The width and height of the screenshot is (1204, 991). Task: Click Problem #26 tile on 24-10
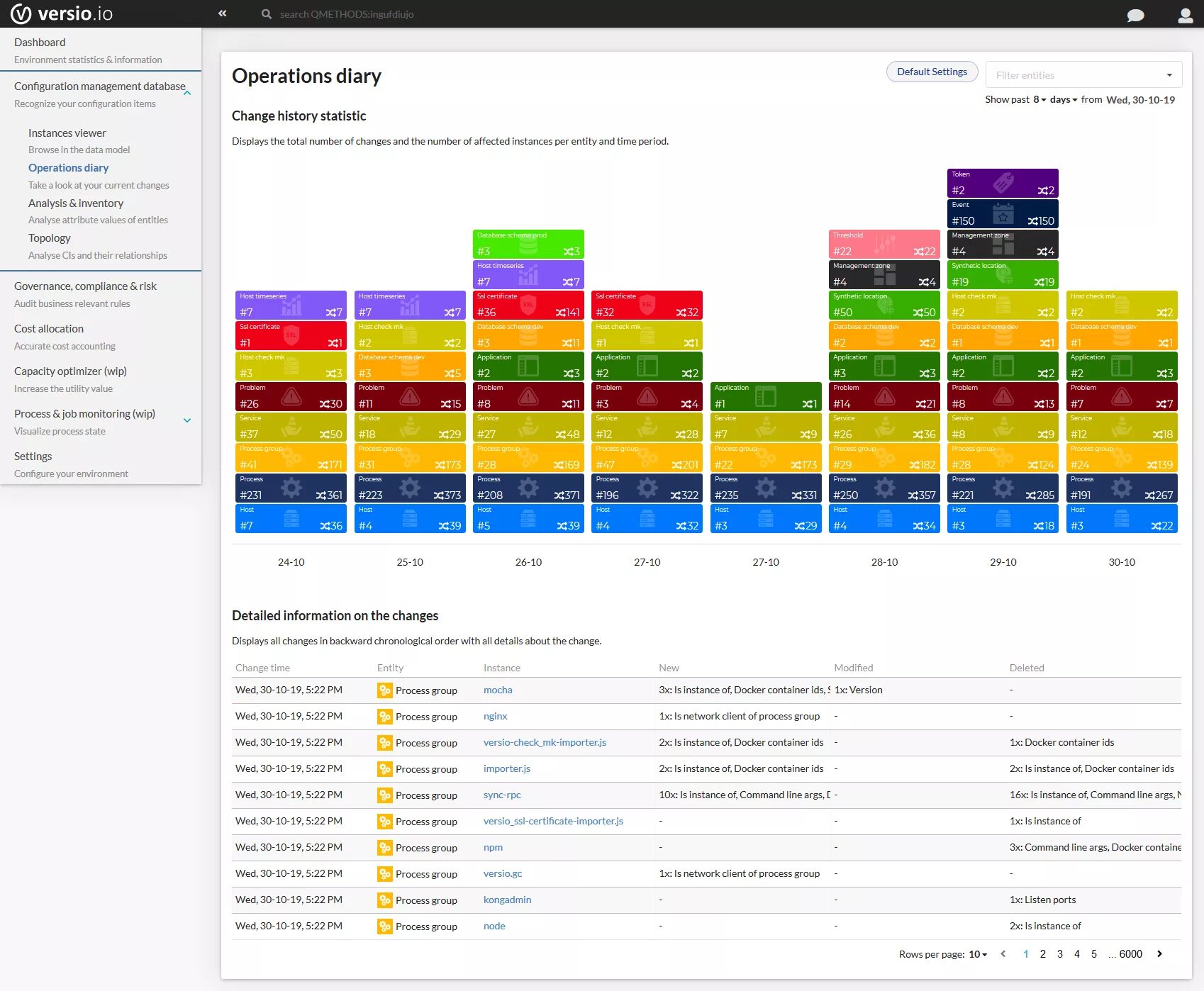click(x=291, y=396)
